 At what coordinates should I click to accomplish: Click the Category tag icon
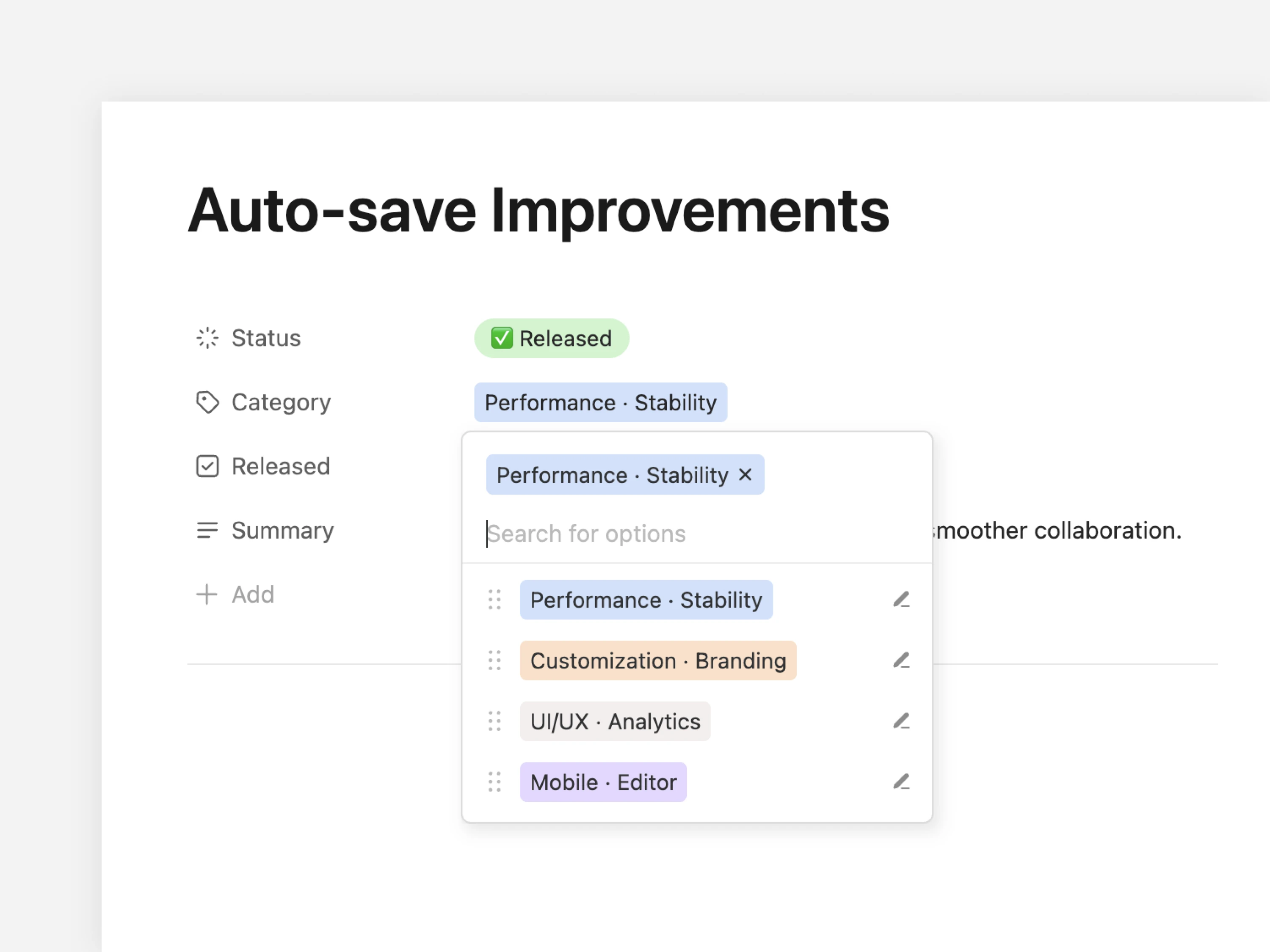pos(207,402)
